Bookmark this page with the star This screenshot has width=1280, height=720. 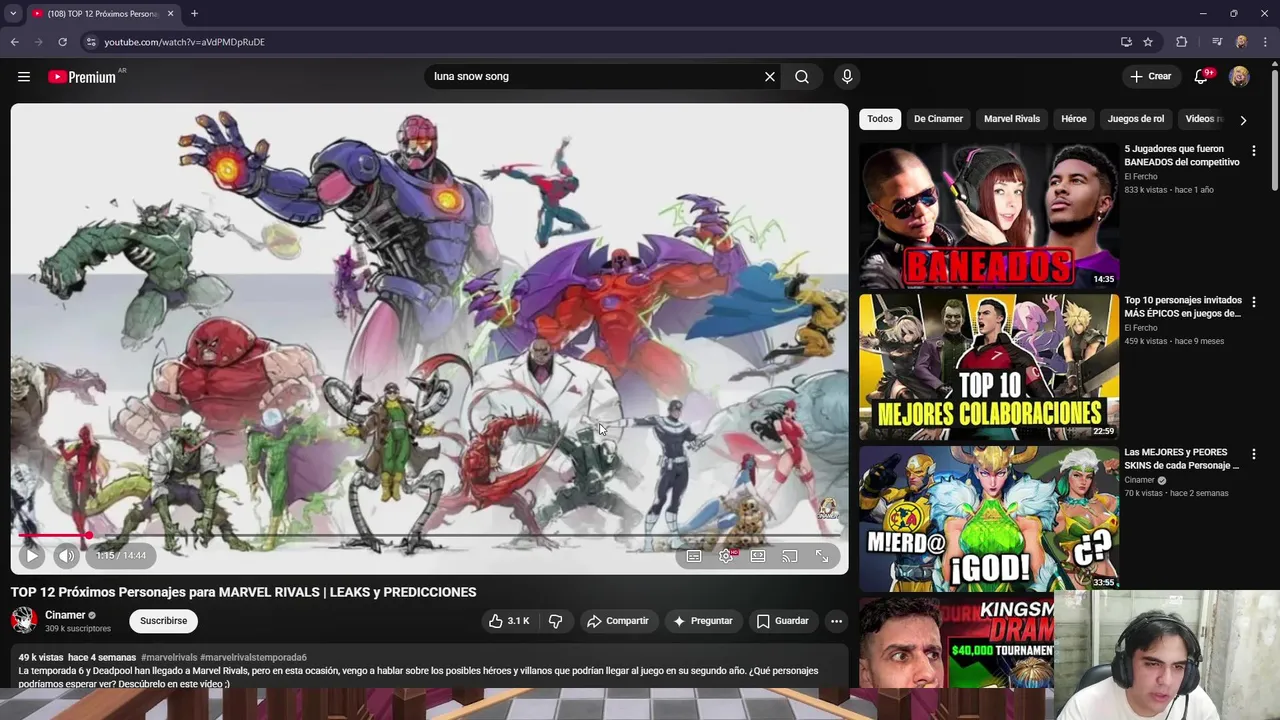point(1148,42)
